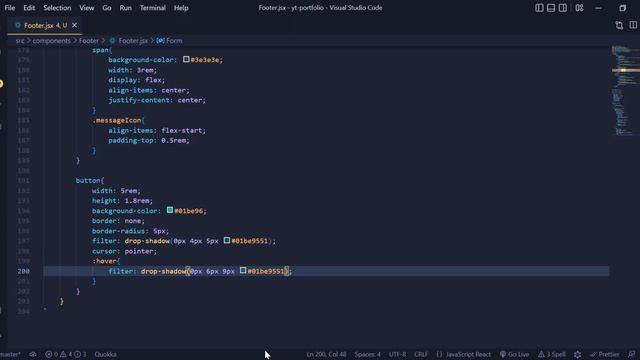Click line number 200 in the gutter
Viewport: 640px width, 360px height.
[23, 271]
